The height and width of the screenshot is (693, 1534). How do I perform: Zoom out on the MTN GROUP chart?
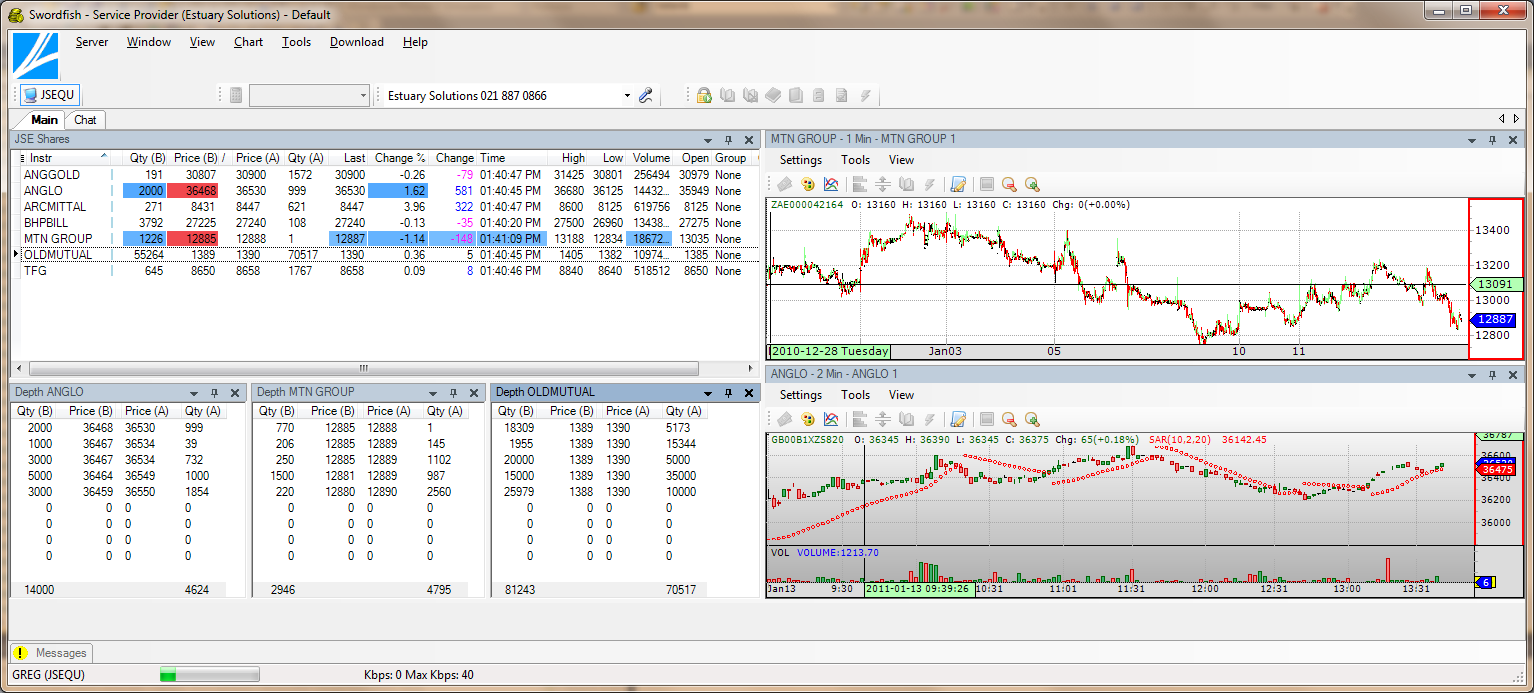(x=1009, y=184)
